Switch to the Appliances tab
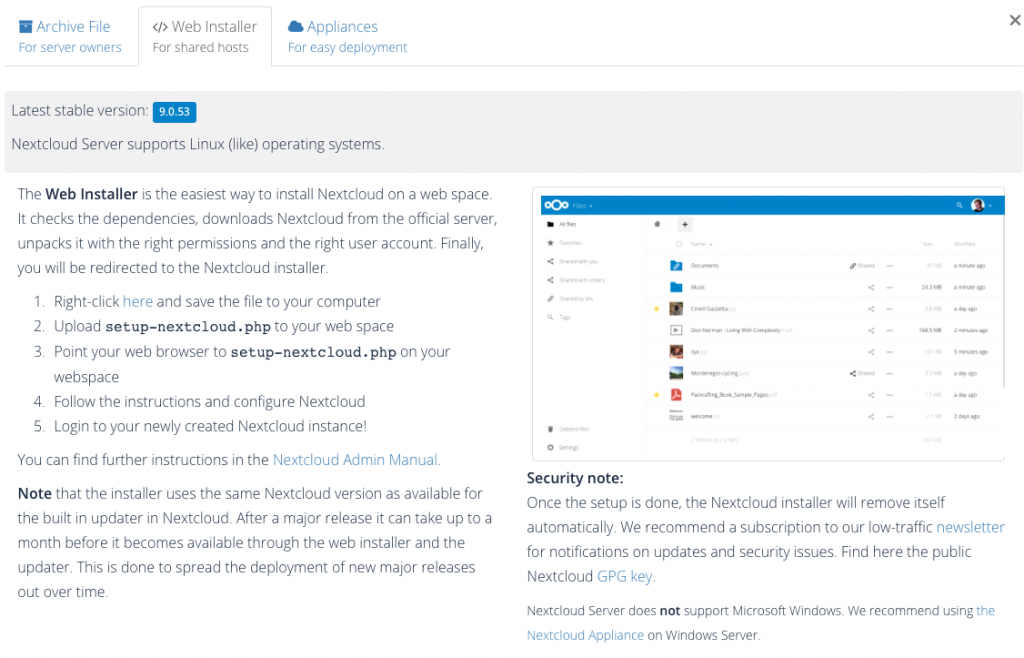1024x658 pixels. [x=347, y=37]
